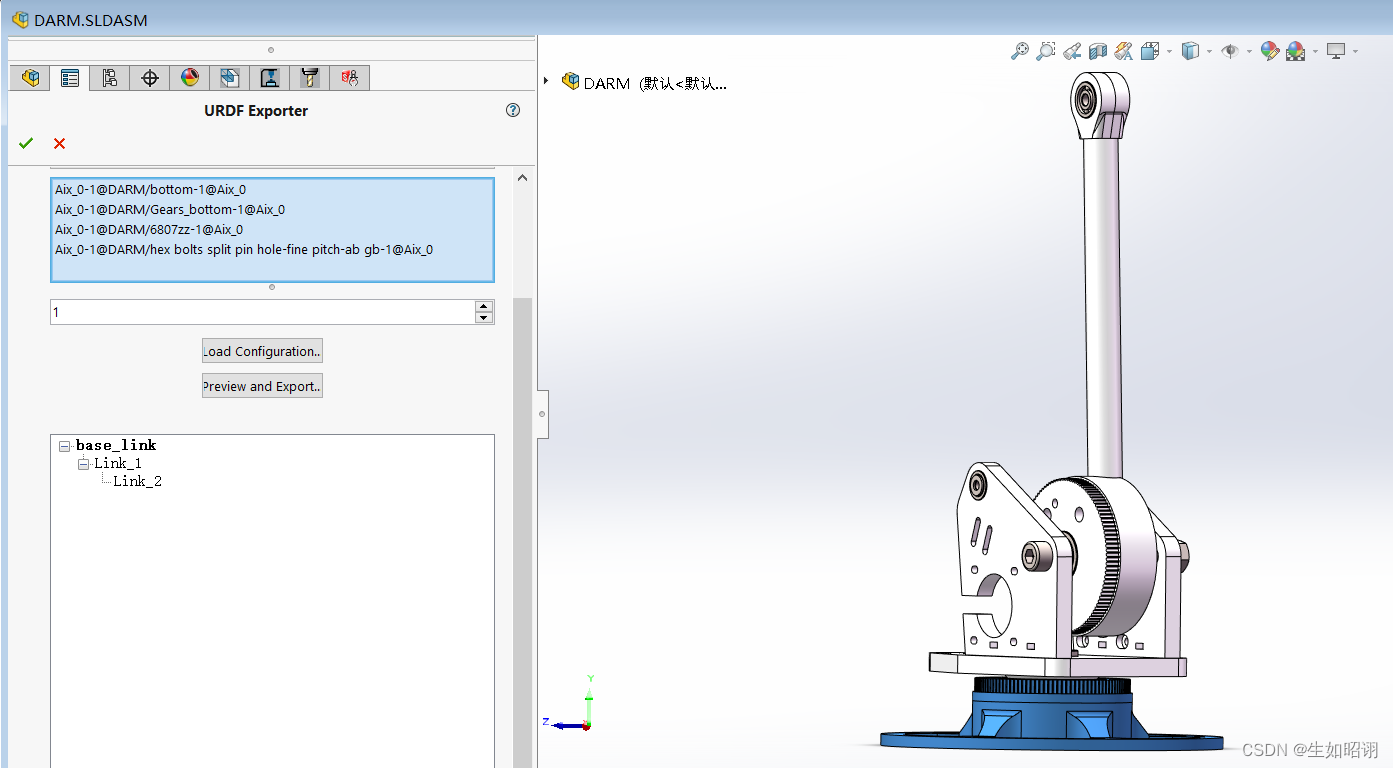
Task: Open the red SolidWorks inspection tab
Action: tap(350, 78)
